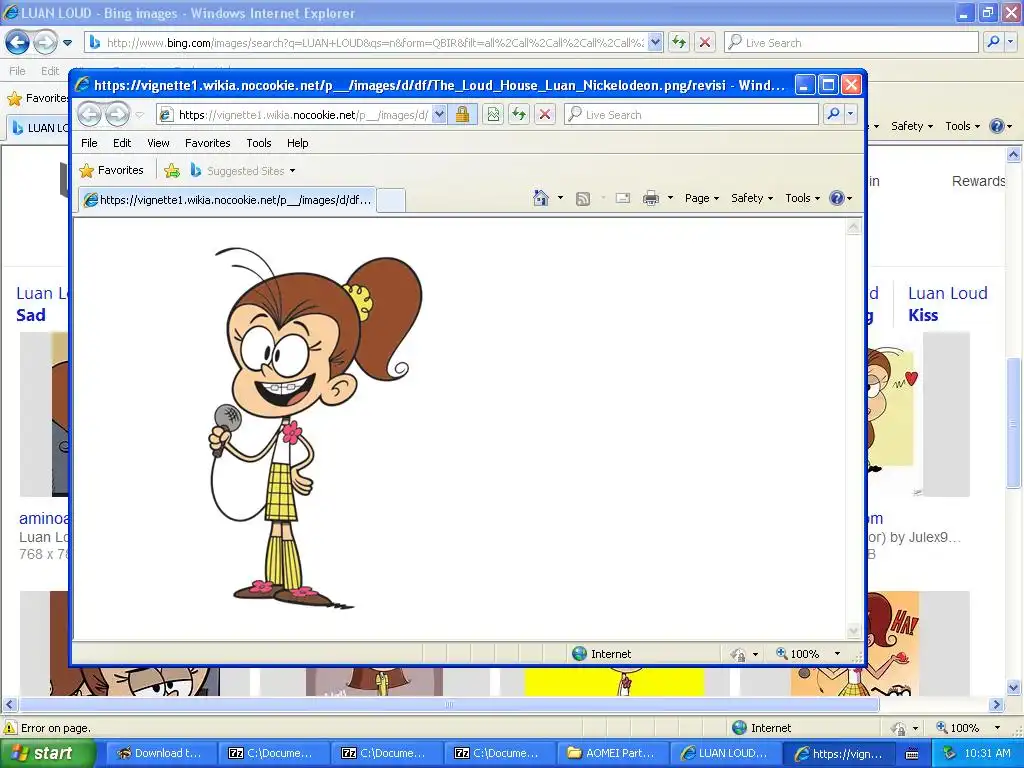Click the Read Mail icon
Screen dimensions: 1024x768
(623, 198)
